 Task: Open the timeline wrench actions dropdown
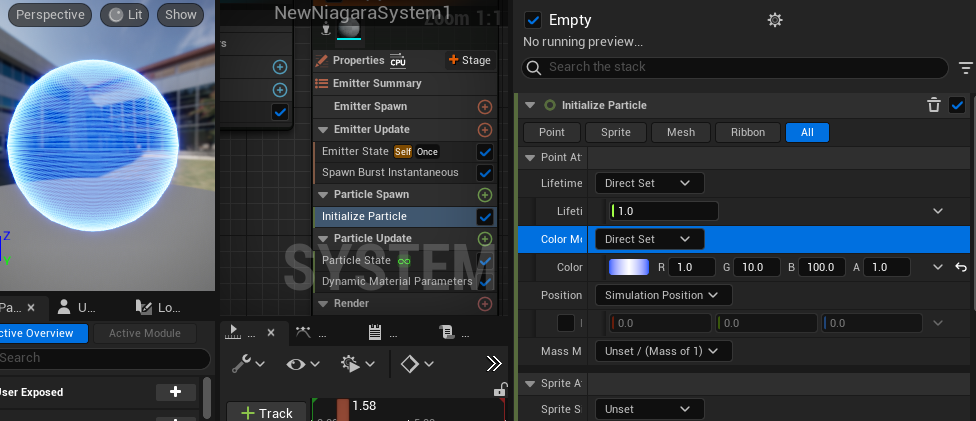[248, 364]
